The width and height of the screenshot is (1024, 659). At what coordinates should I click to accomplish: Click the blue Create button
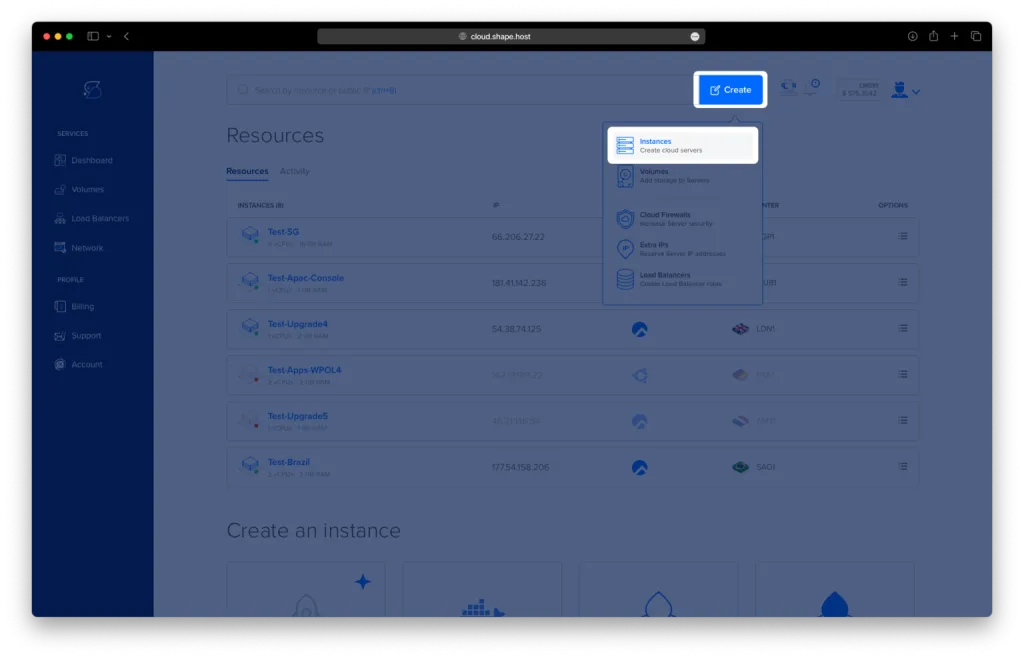click(x=731, y=90)
